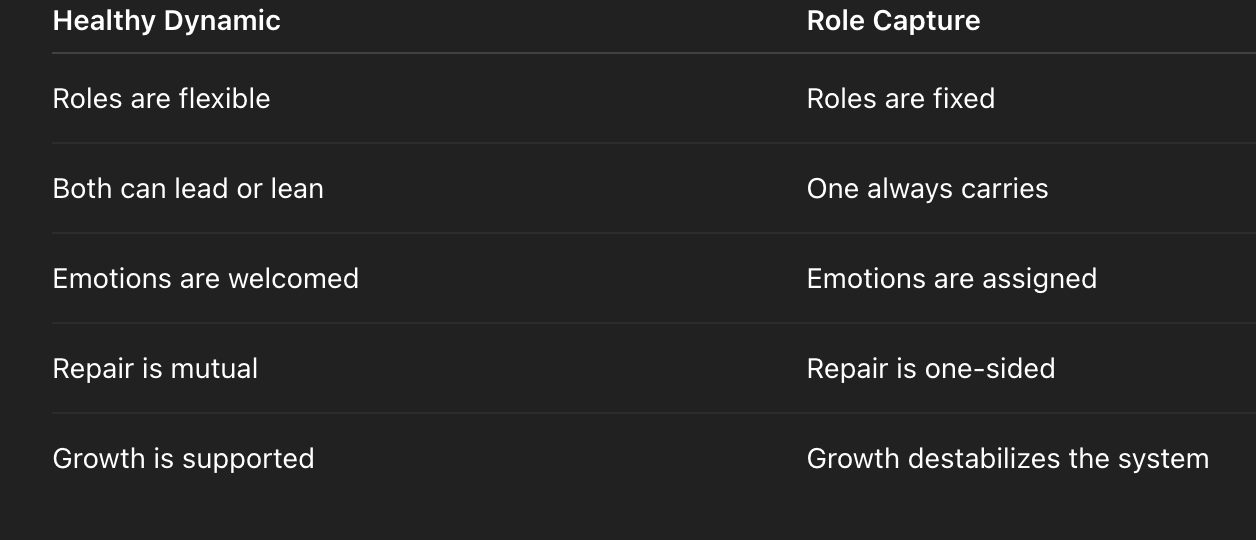Select the Roles are flexible cell
The image size is (1256, 540).
pyautogui.click(x=161, y=98)
